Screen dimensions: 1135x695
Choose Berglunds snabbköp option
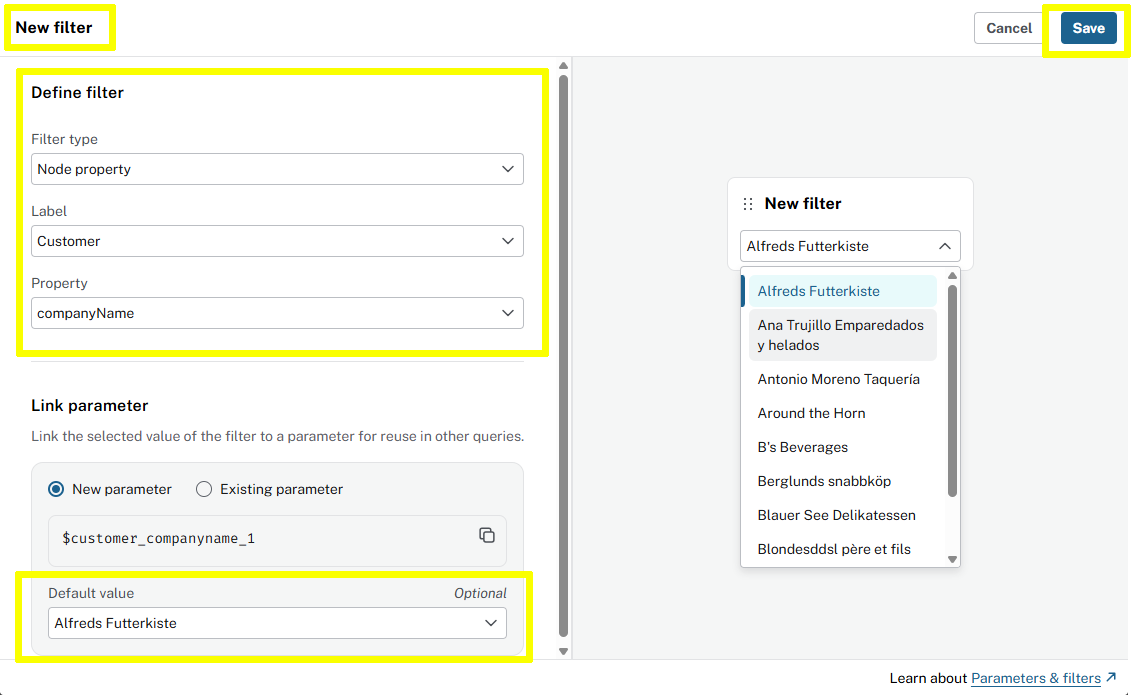click(824, 481)
